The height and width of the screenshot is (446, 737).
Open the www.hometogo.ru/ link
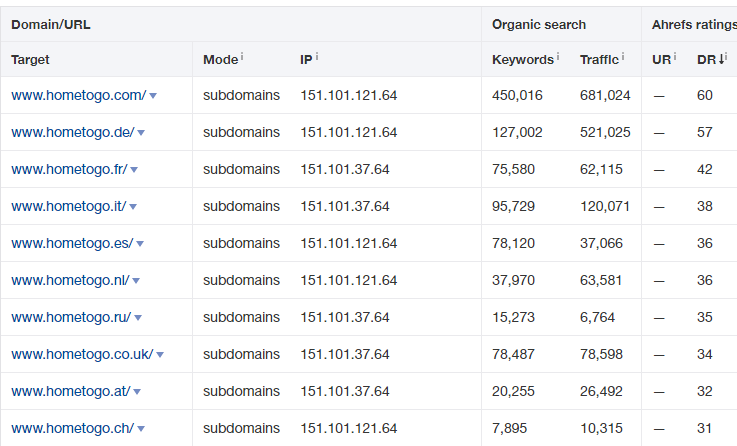(71, 317)
